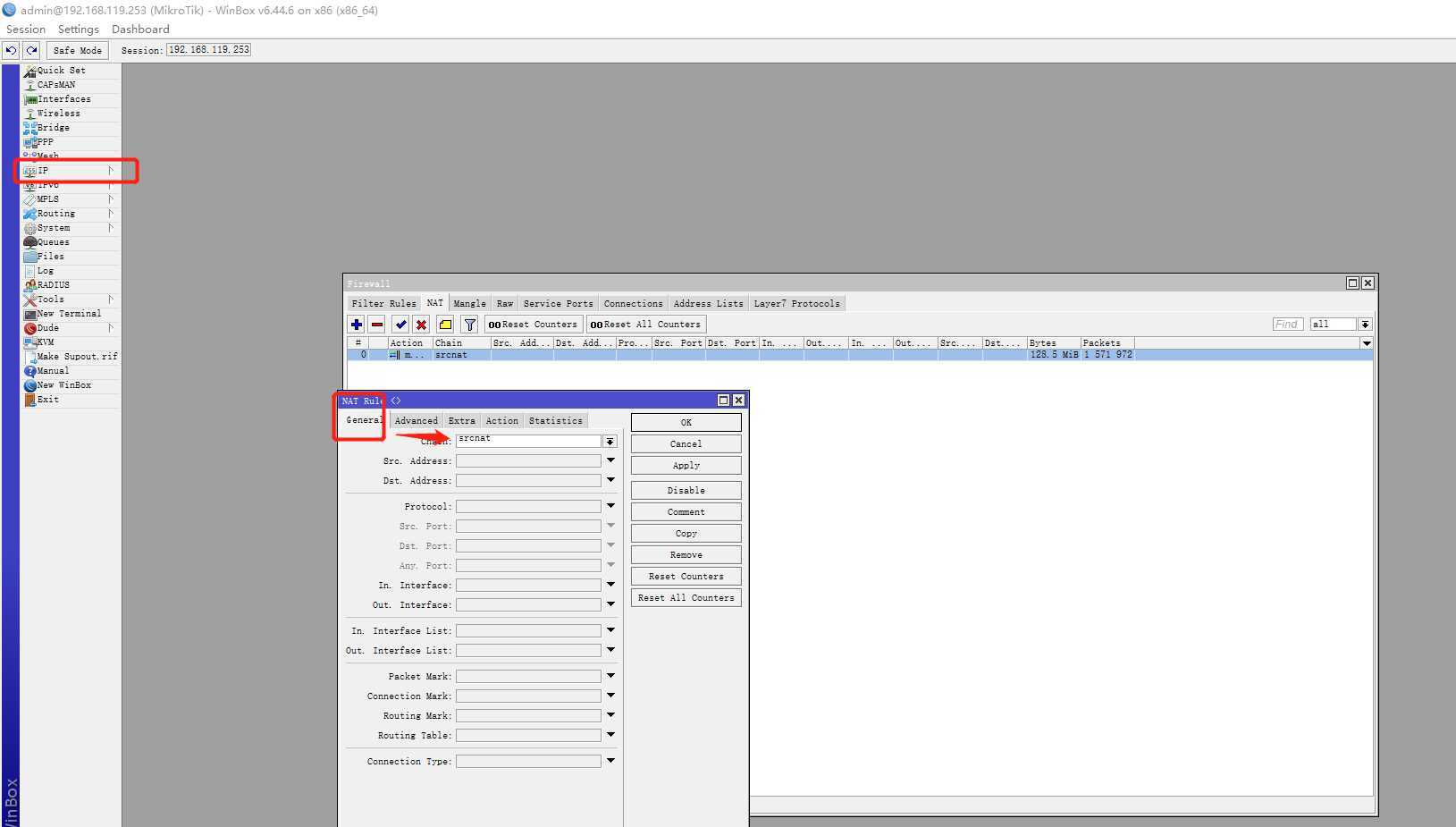1456x827 pixels.
Task: Open New Terminal
Action: pos(70,314)
